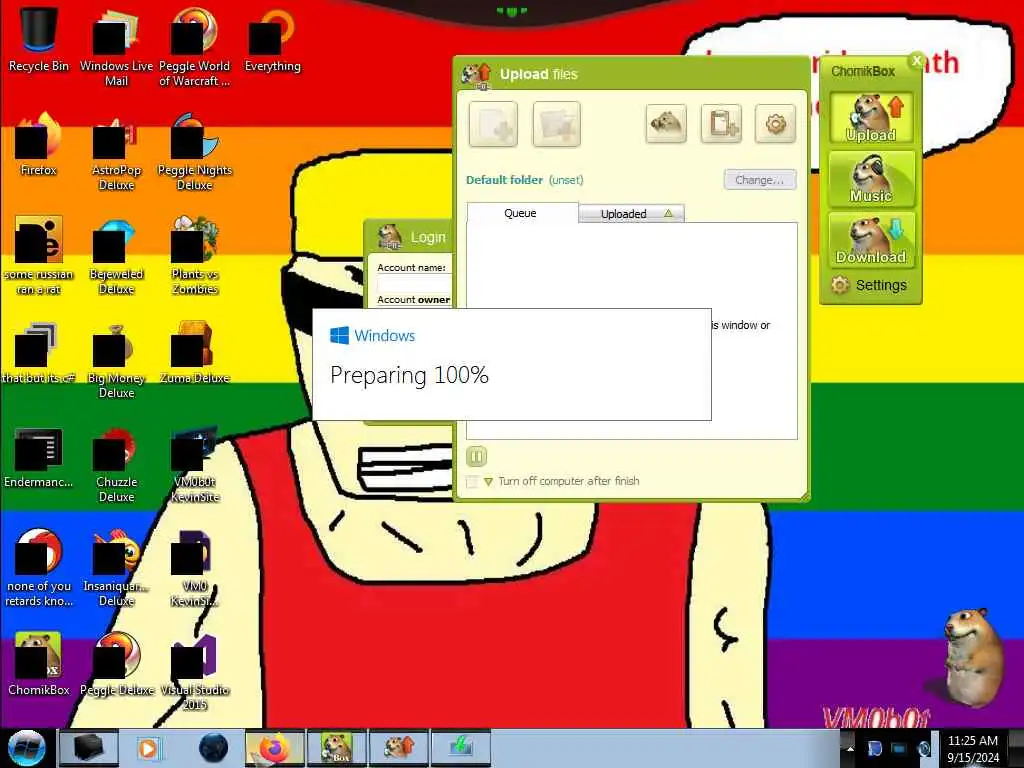
Task: Click the Download button in ChomikBox panel
Action: pyautogui.click(x=871, y=240)
